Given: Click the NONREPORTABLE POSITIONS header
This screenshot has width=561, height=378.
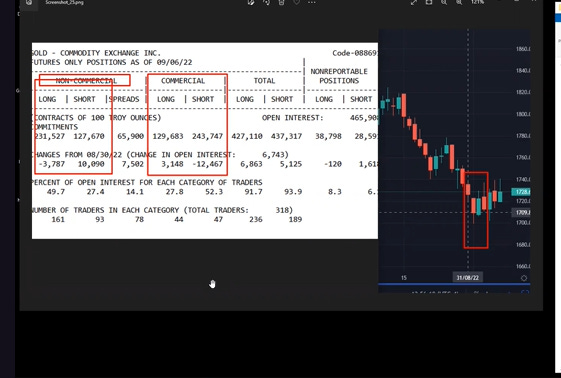Looking at the screenshot, I should [x=339, y=76].
